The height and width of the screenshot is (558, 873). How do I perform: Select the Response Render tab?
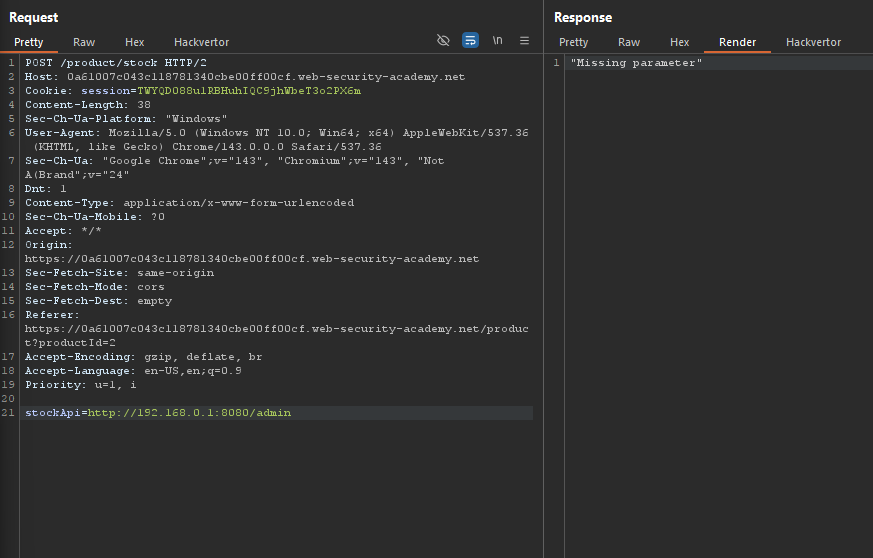[x=737, y=42]
